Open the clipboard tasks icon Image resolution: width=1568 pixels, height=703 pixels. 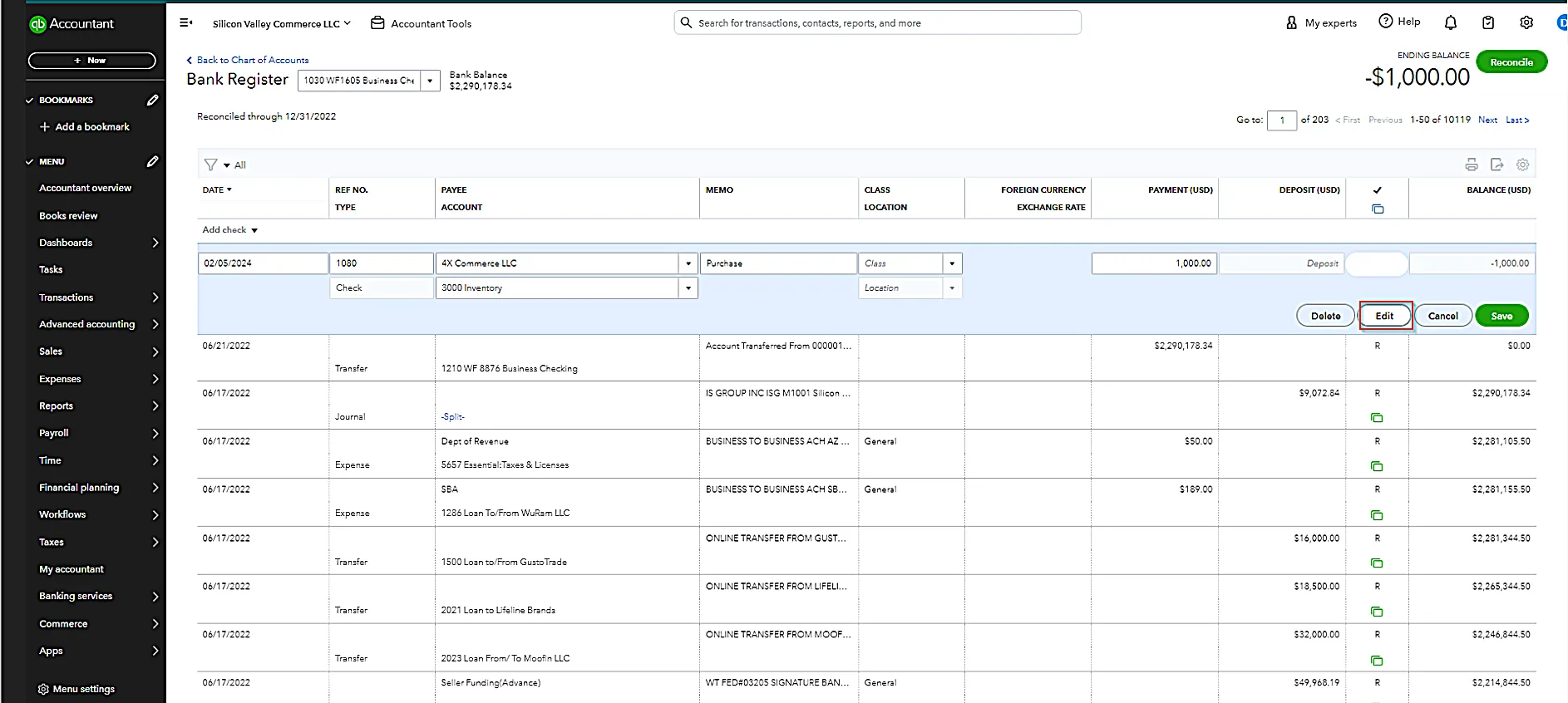click(1488, 23)
